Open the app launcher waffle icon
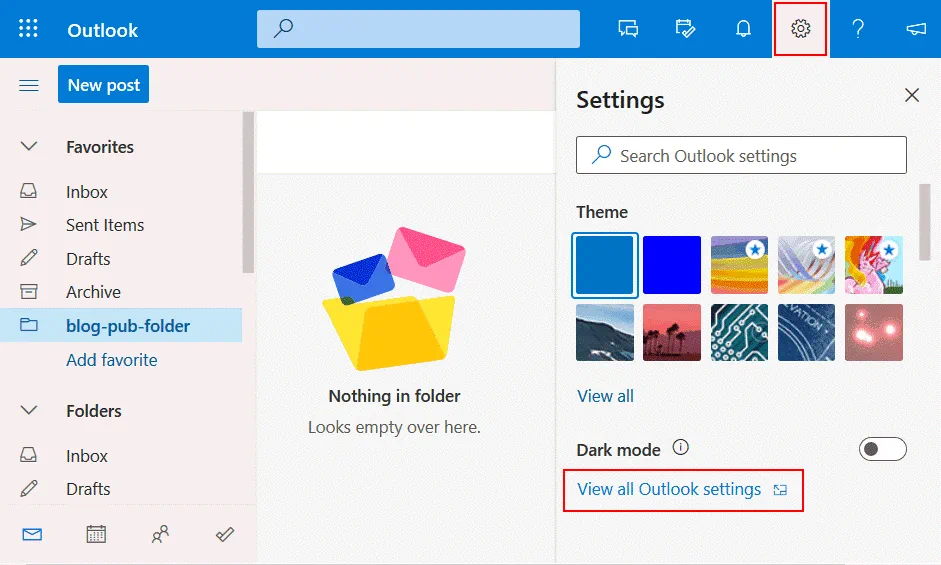The image size is (941, 565). coord(28,29)
